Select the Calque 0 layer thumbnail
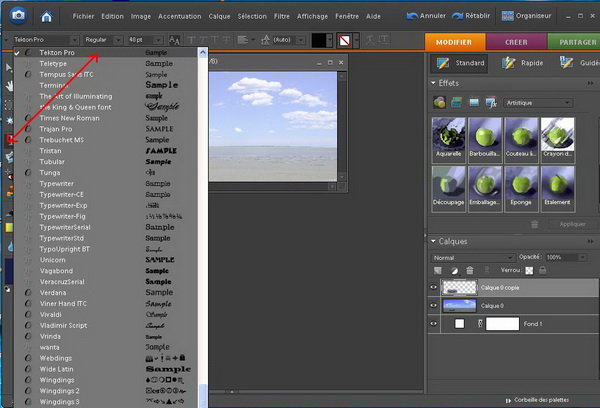The image size is (600, 408). [459, 305]
